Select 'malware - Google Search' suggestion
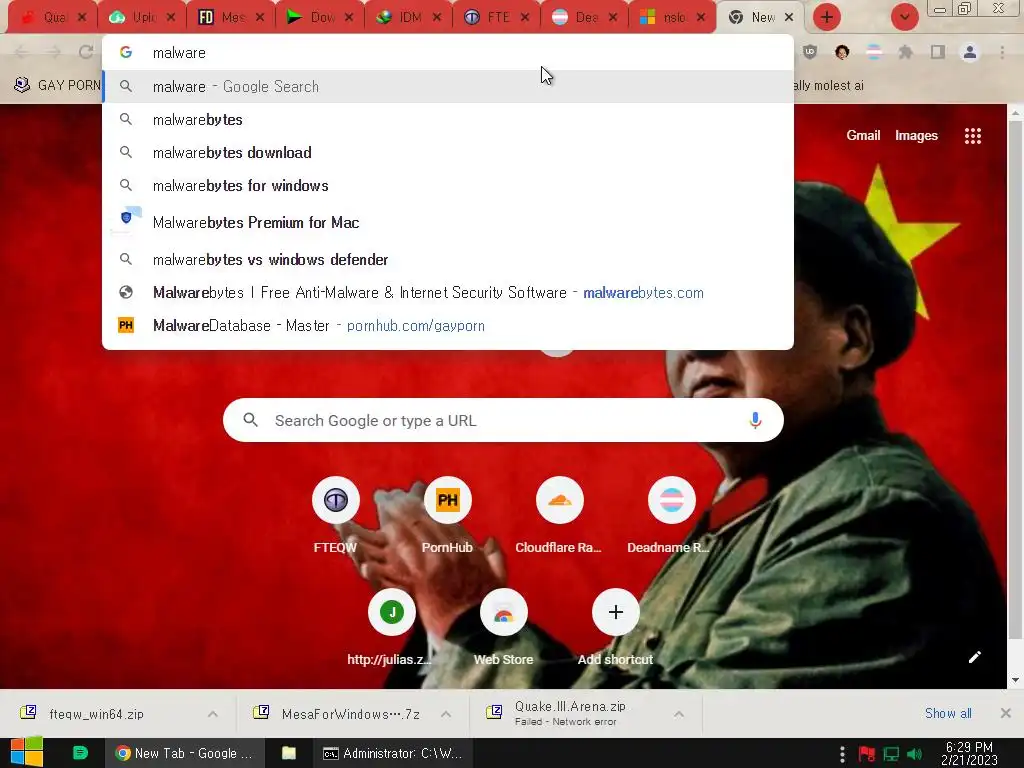The width and height of the screenshot is (1024, 768). coord(448,86)
